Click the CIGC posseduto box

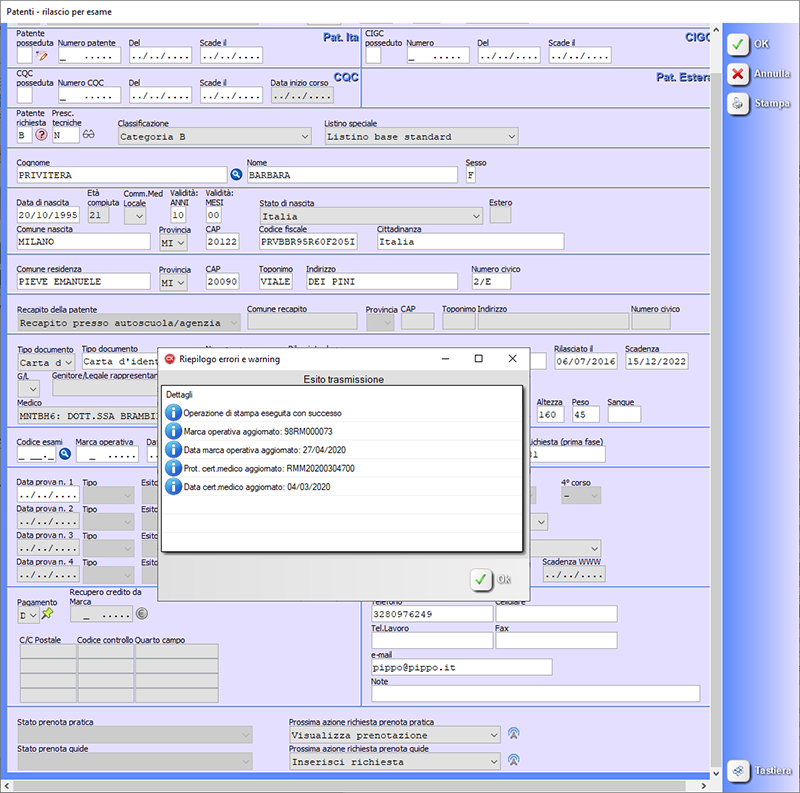coord(373,56)
